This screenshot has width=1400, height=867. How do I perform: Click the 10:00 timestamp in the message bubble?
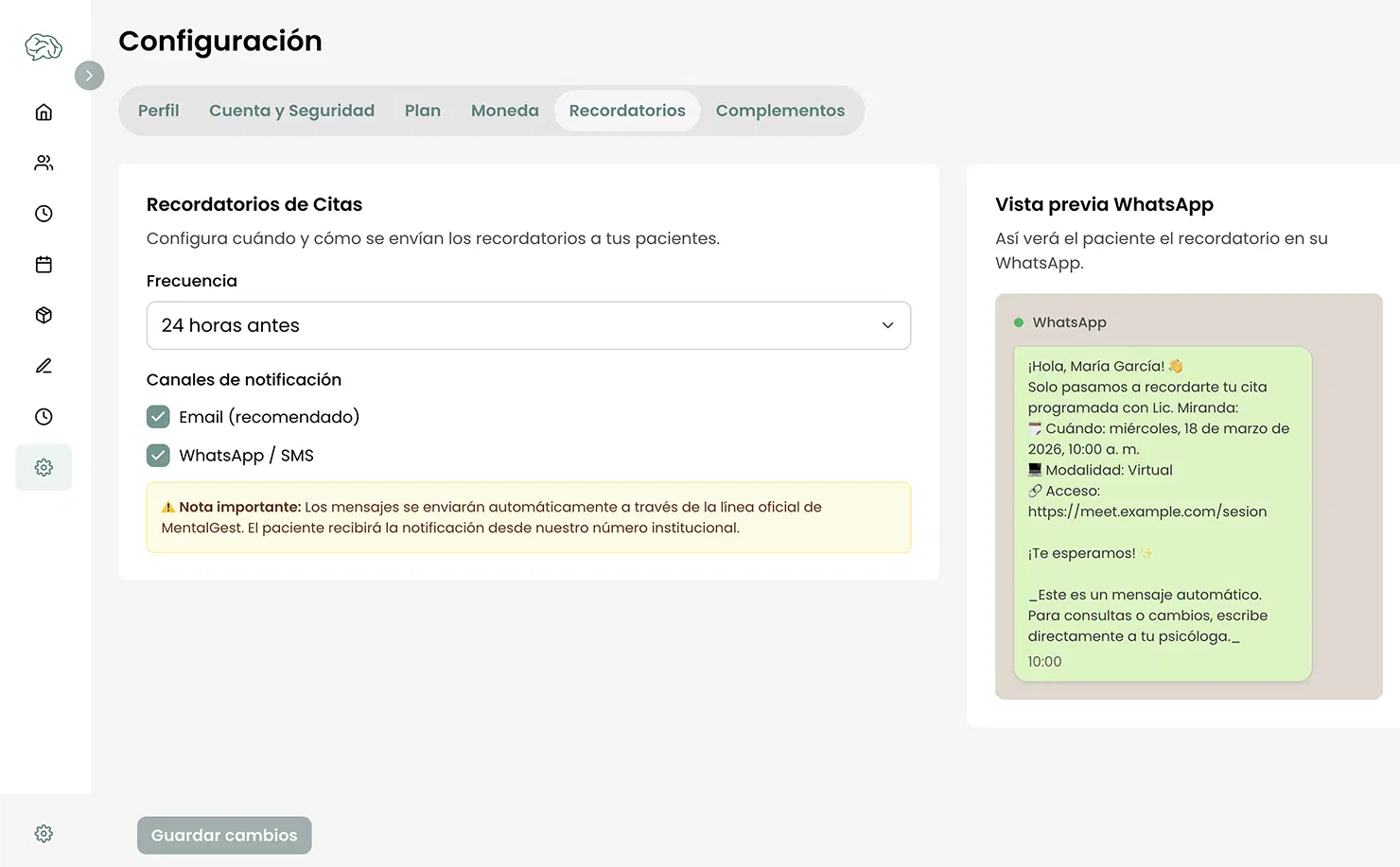pos(1044,662)
